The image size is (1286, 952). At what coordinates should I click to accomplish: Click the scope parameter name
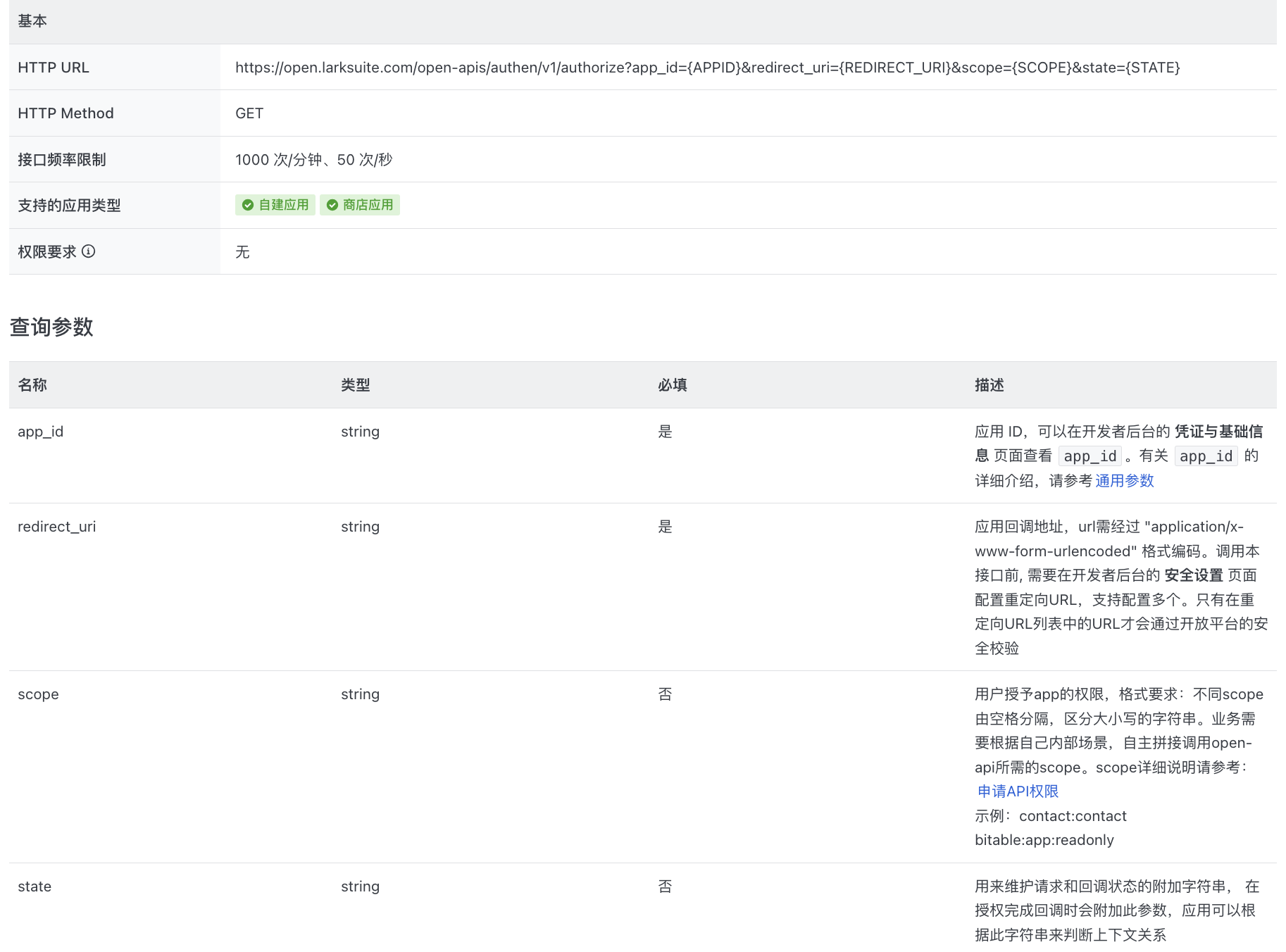coord(39,694)
